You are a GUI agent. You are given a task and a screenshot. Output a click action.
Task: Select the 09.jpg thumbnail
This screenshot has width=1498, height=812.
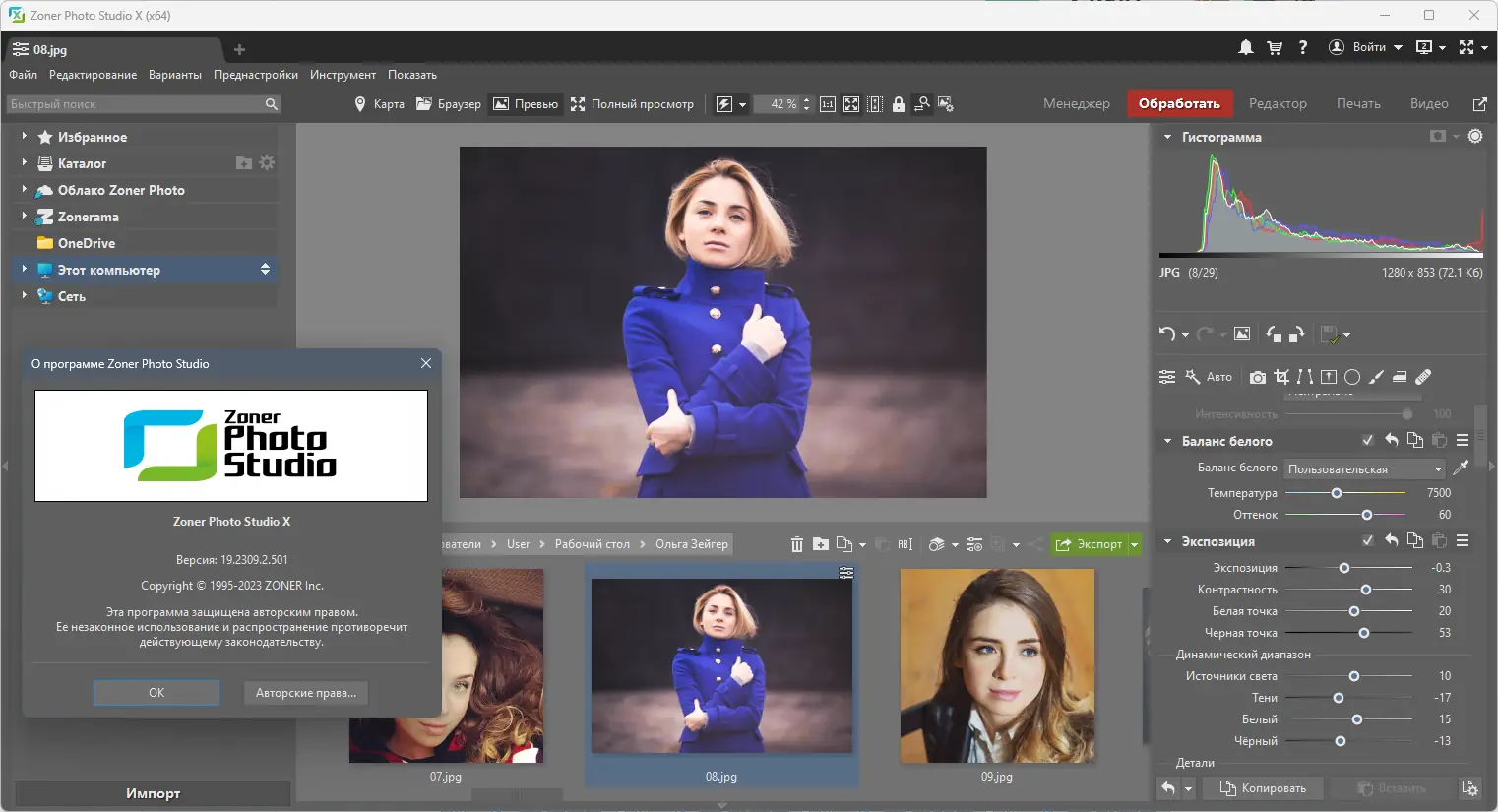pyautogui.click(x=996, y=666)
